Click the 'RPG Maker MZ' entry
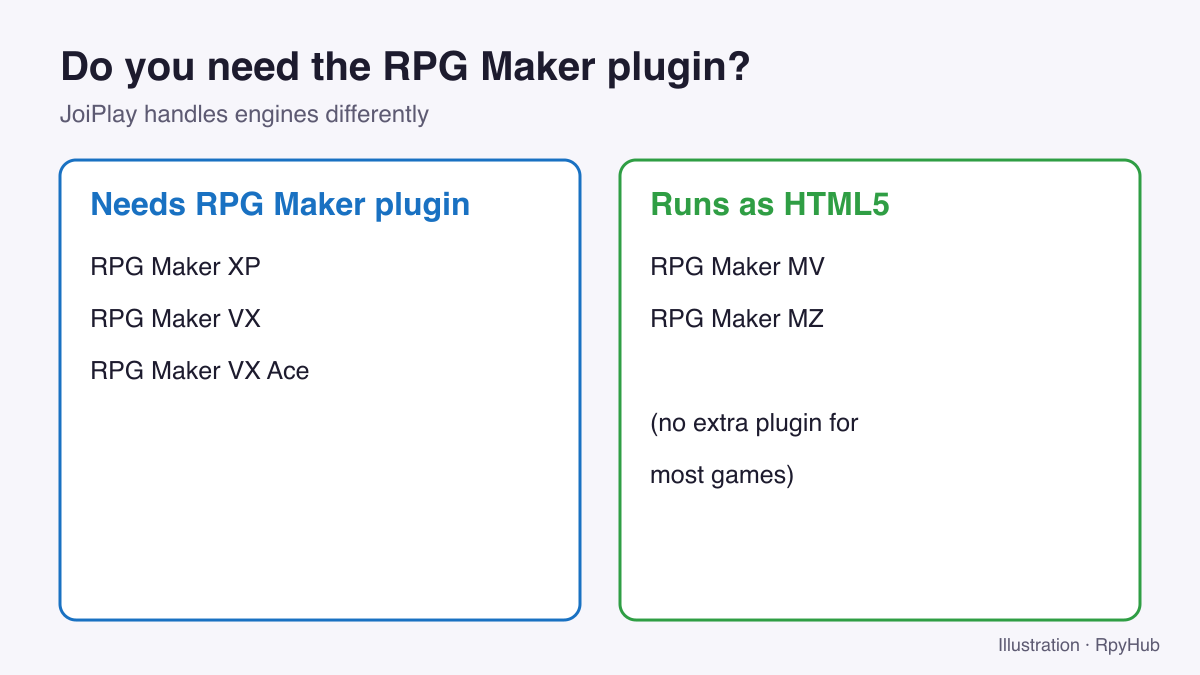 pos(737,319)
